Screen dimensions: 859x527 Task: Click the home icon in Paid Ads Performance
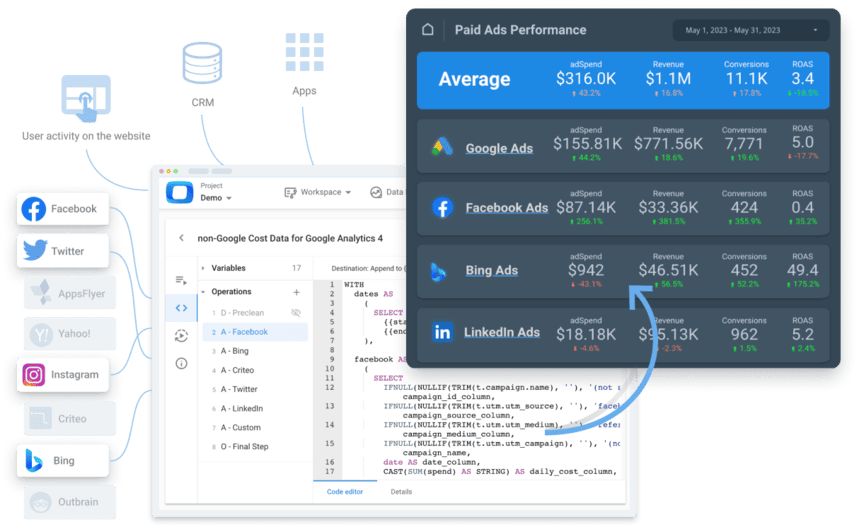tap(428, 30)
